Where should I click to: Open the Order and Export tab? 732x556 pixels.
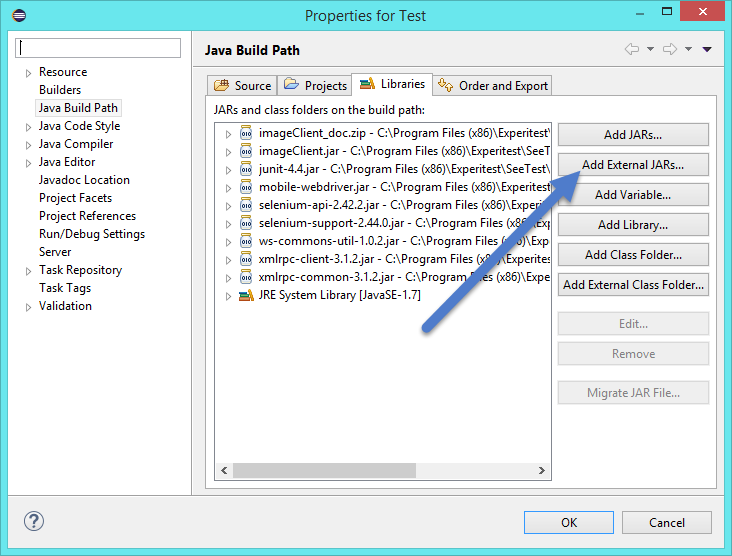click(x=493, y=86)
